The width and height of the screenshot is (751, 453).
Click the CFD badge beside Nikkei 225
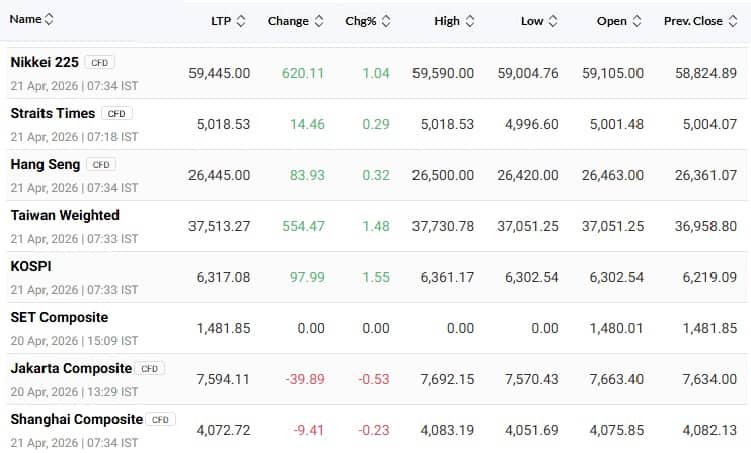click(100, 63)
